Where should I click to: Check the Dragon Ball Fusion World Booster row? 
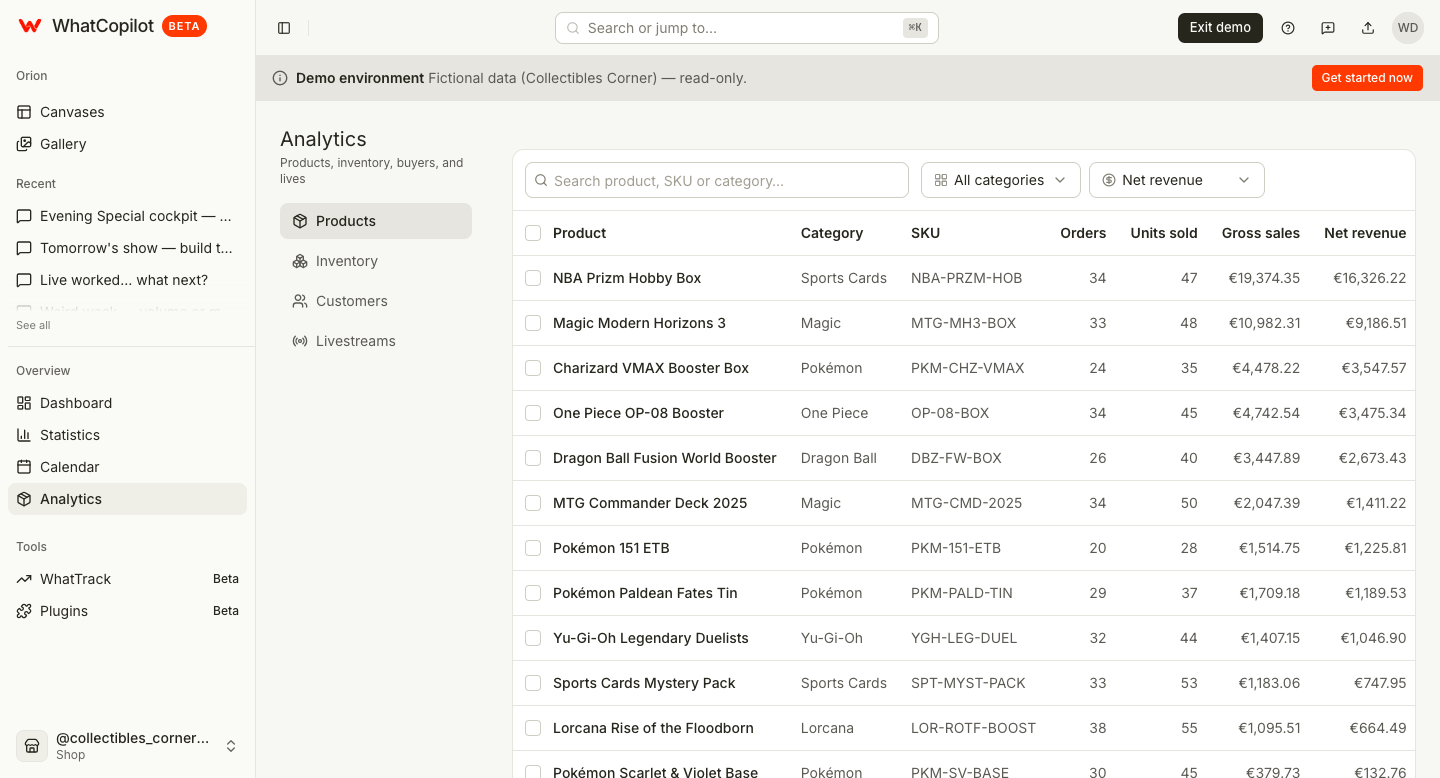tap(533, 458)
